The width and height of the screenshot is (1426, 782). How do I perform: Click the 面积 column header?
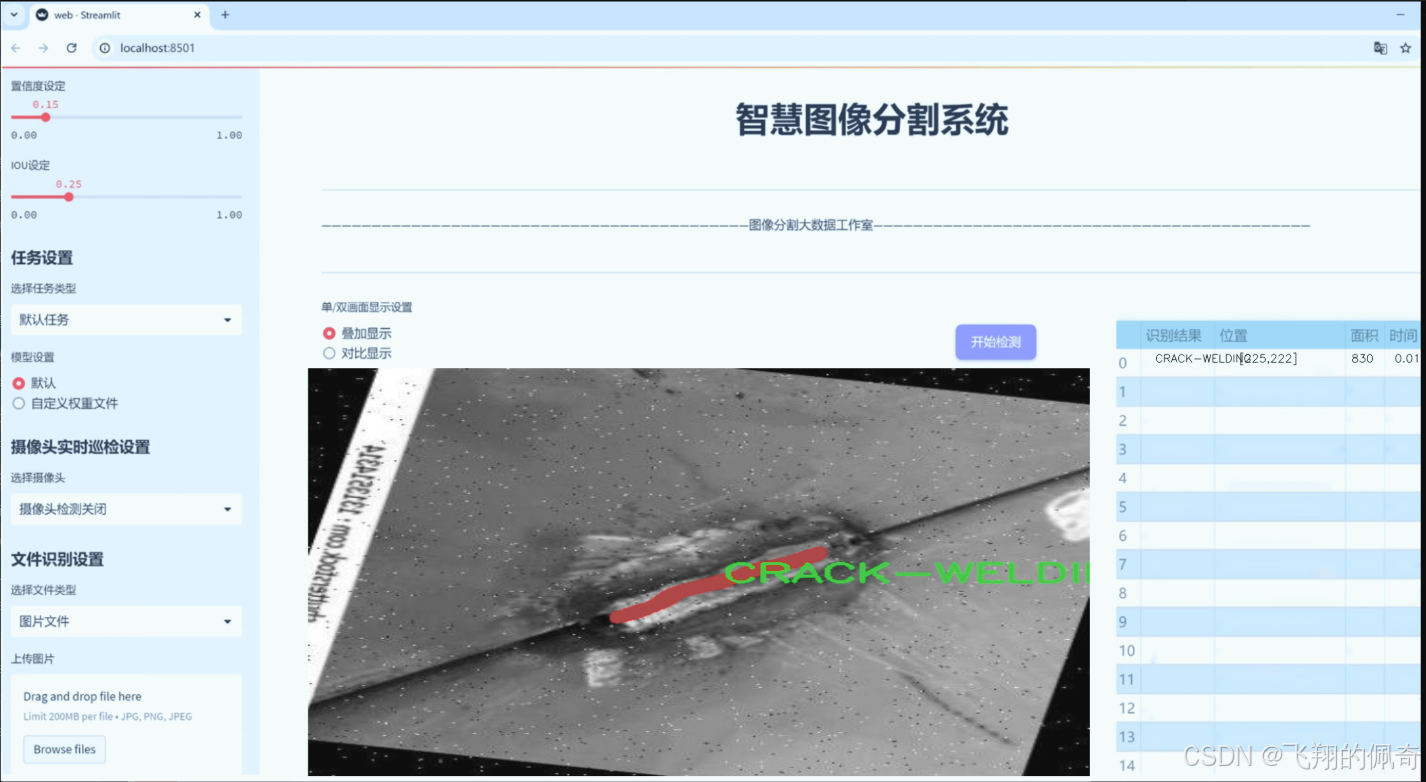pos(1364,336)
